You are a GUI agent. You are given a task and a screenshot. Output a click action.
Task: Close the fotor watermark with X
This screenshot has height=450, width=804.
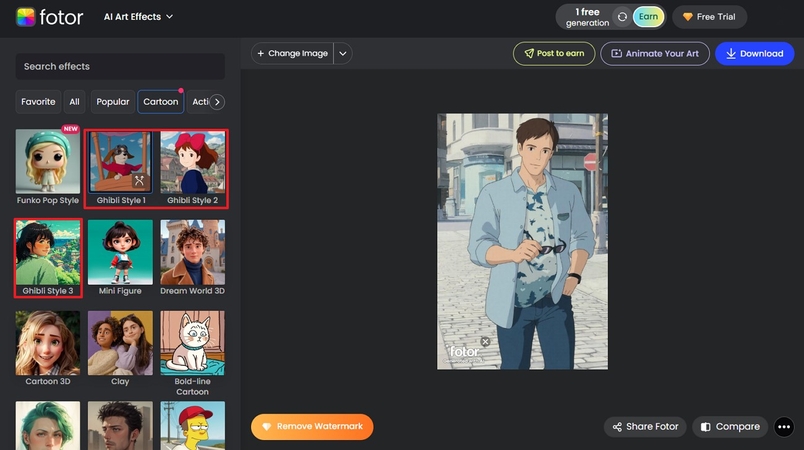(x=485, y=341)
